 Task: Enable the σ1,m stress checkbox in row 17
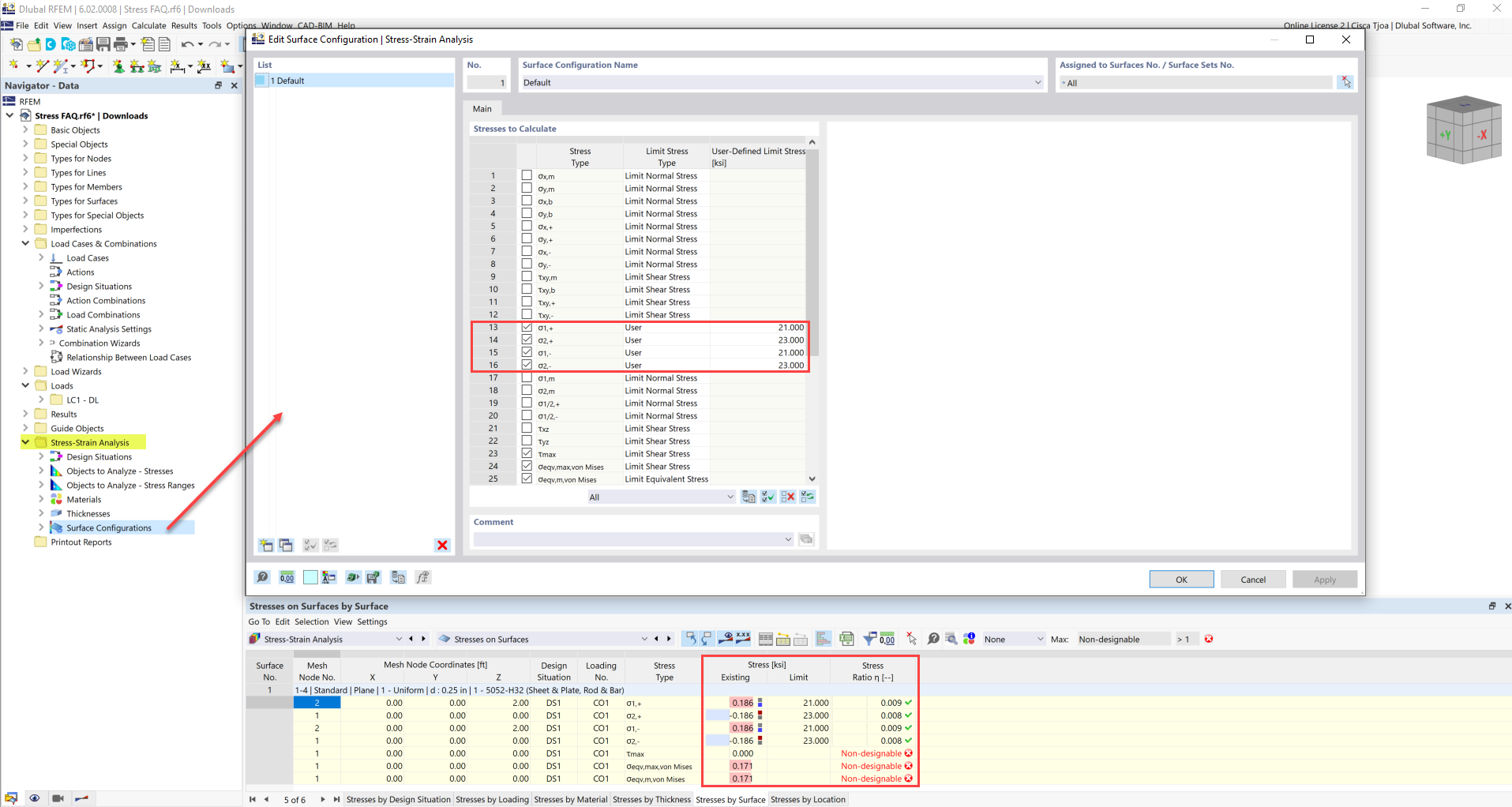[527, 377]
